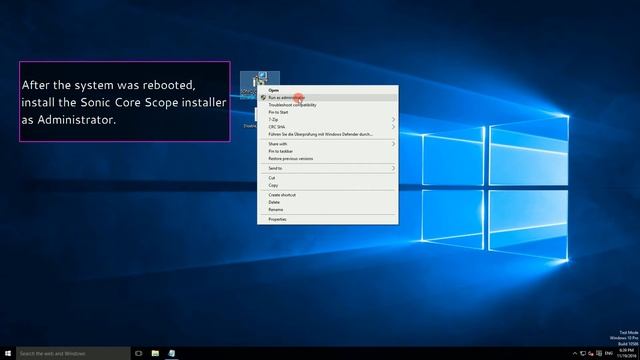Expand the 7-Zip submenu arrow
Viewport: 640px width, 360px height.
click(393, 120)
